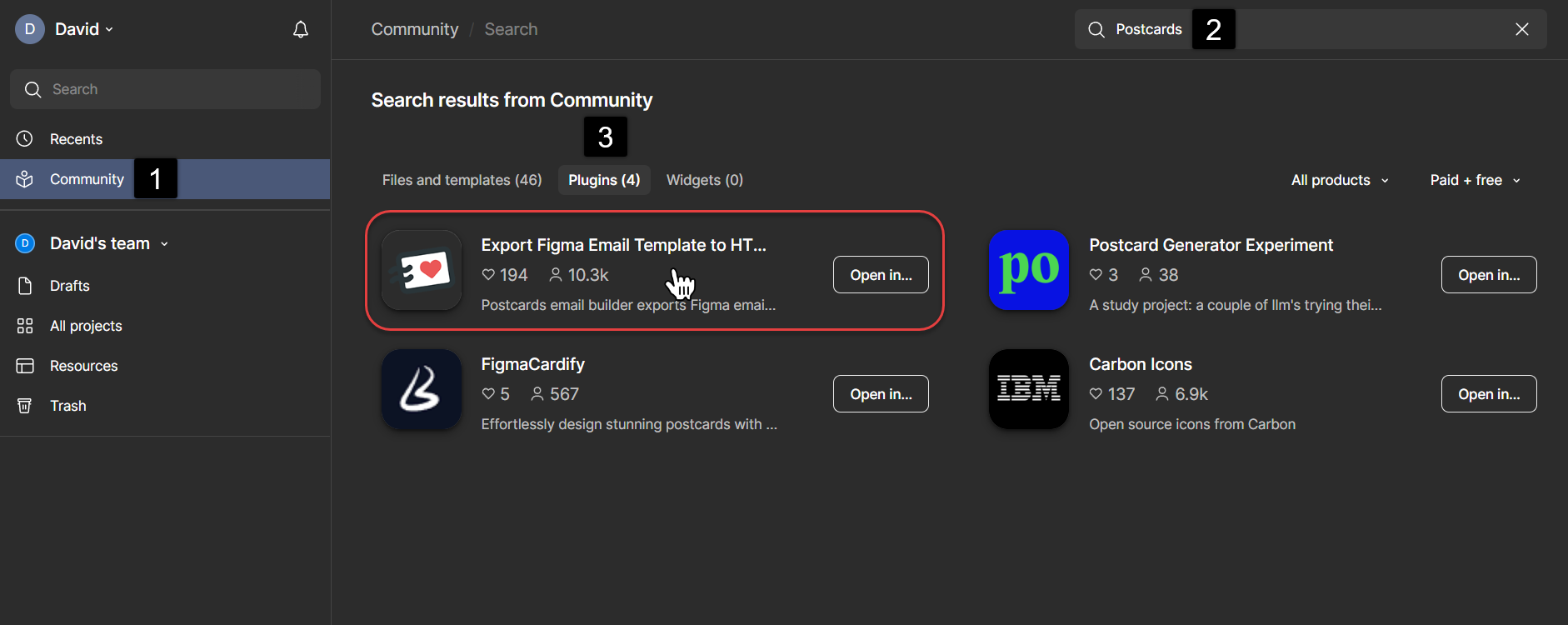Open the notifications bell
Image resolution: width=1568 pixels, height=625 pixels.
301,30
